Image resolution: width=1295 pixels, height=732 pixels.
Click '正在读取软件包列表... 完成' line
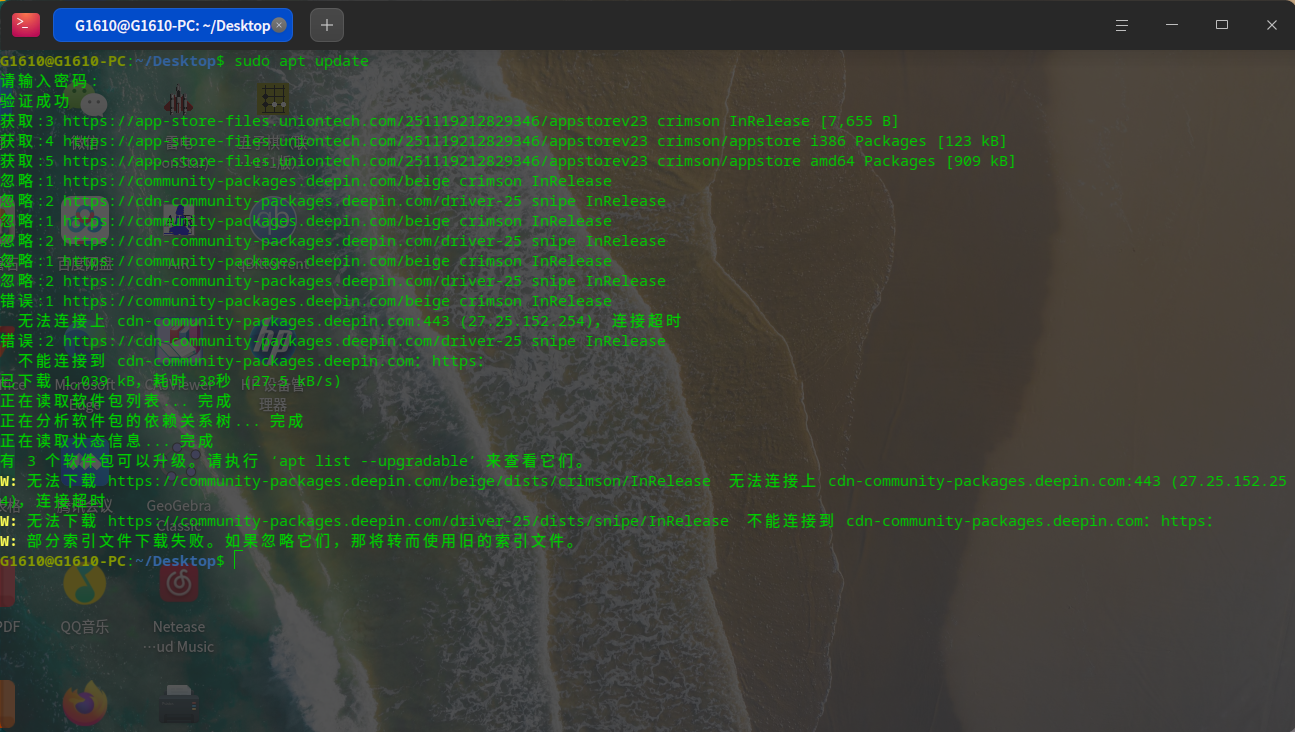(x=116, y=401)
